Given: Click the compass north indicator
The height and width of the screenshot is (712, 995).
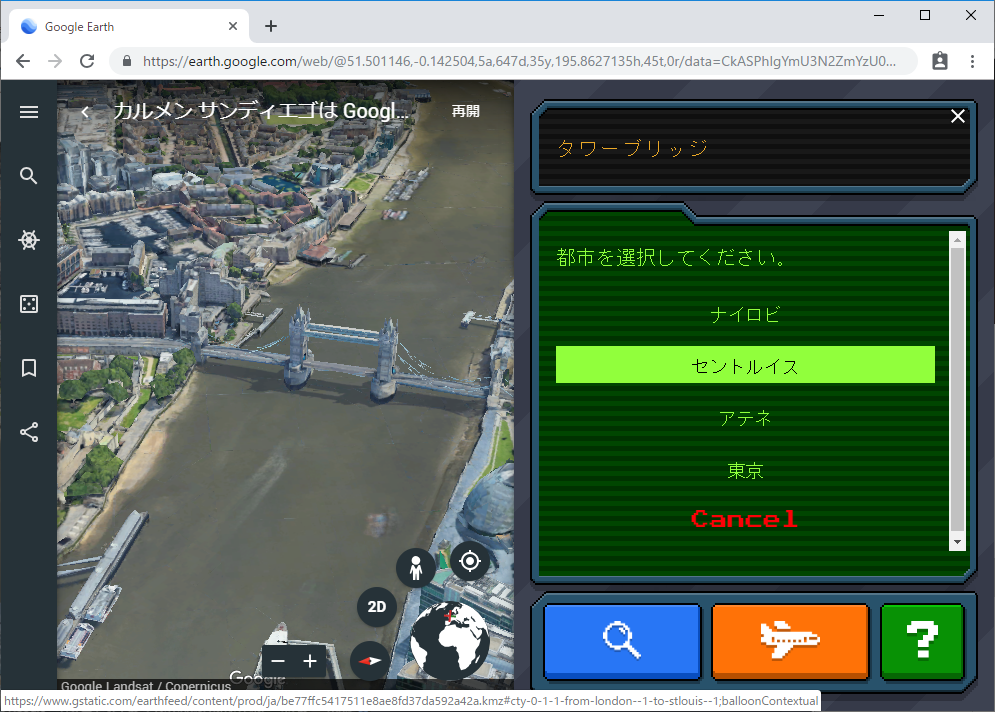Looking at the screenshot, I should (x=370, y=661).
